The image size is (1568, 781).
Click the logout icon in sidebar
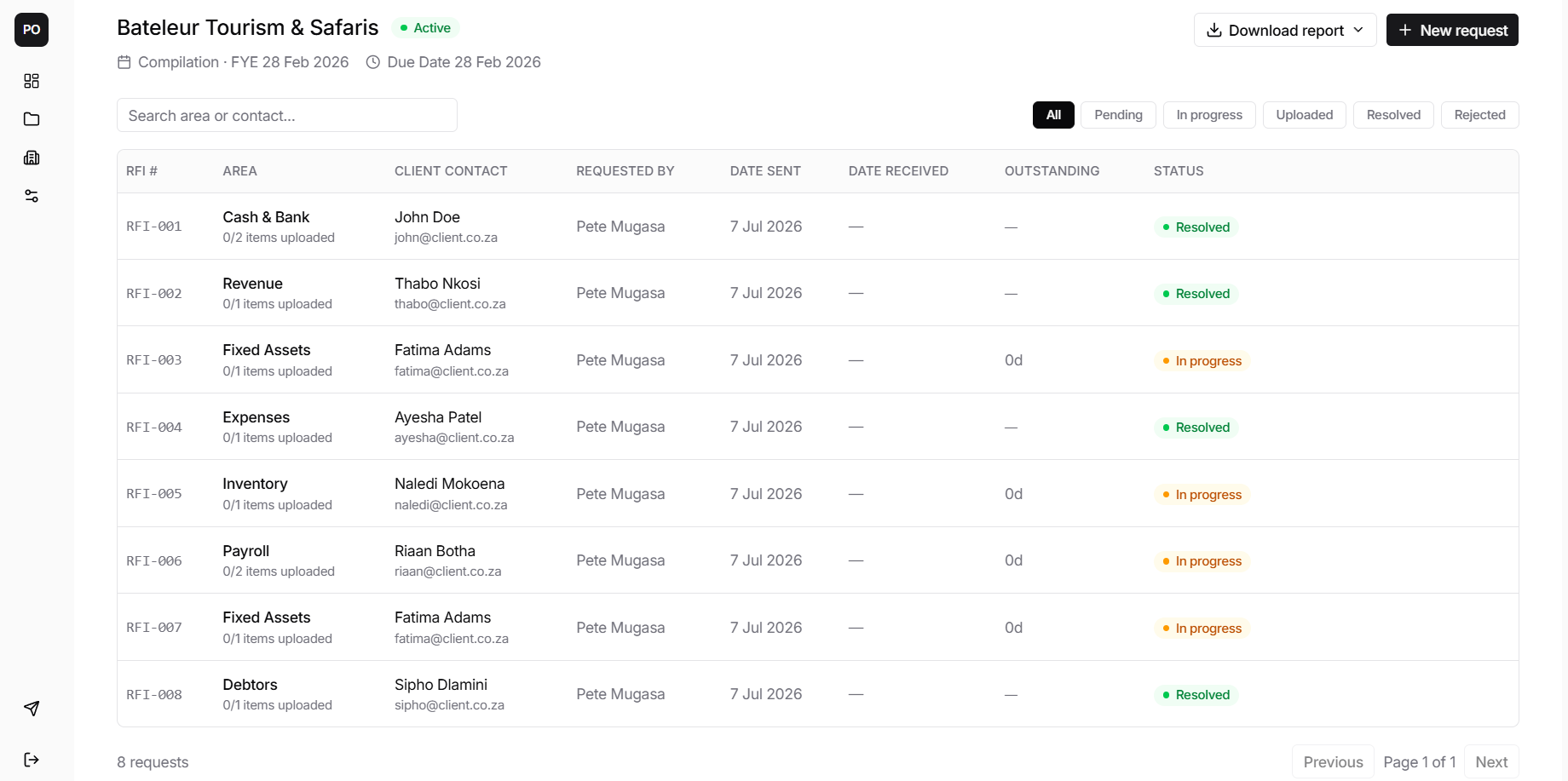(x=32, y=760)
